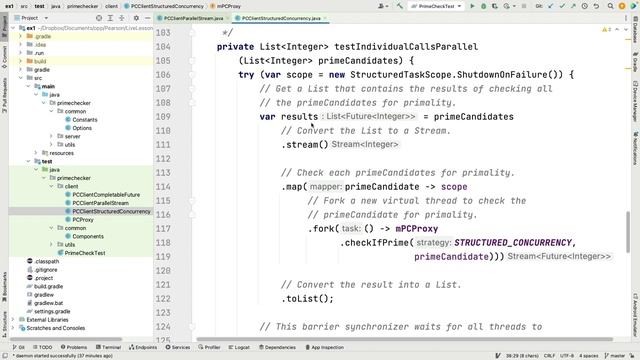Click the Stop square icon
The width and height of the screenshot is (640, 360).
point(524,6)
